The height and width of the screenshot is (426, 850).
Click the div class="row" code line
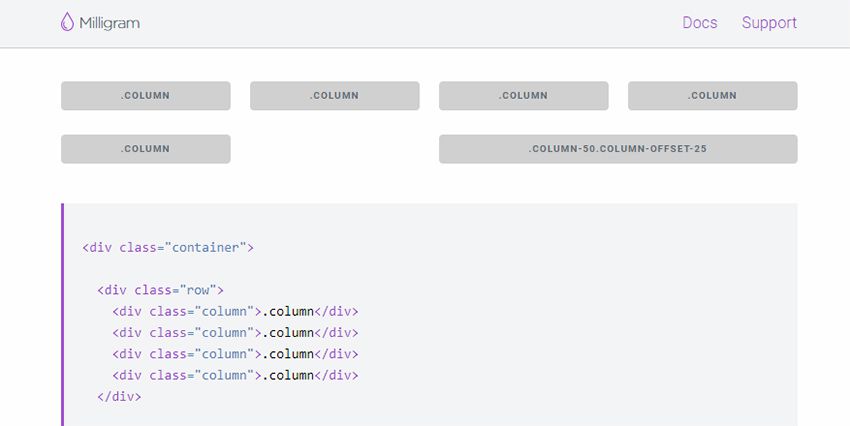160,290
